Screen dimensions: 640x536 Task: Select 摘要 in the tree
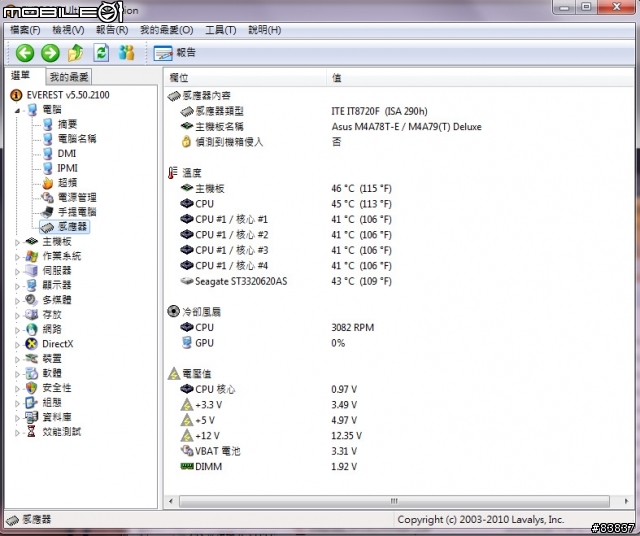tap(67, 124)
